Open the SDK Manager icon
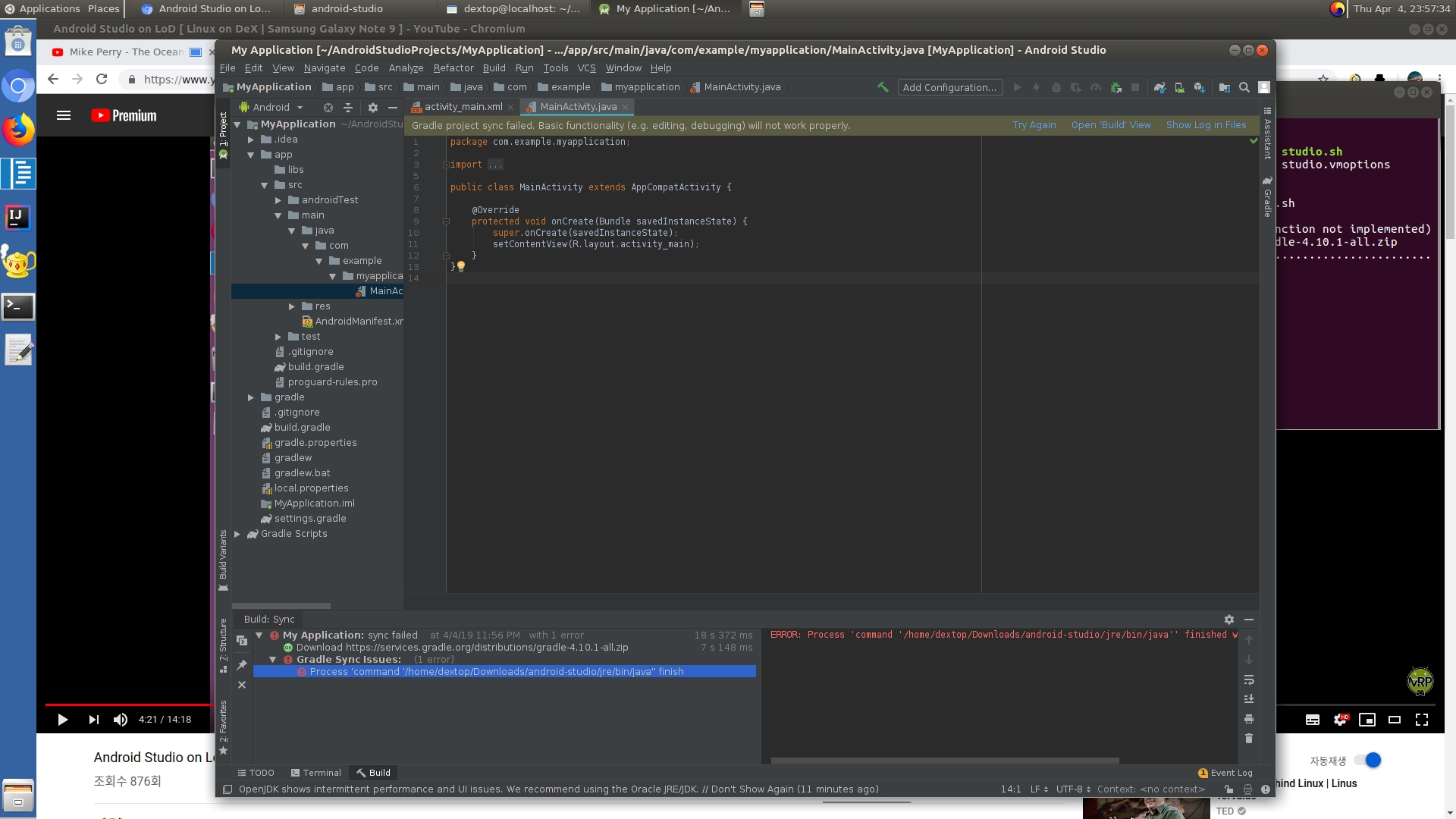The image size is (1456, 819). pos(1199,87)
